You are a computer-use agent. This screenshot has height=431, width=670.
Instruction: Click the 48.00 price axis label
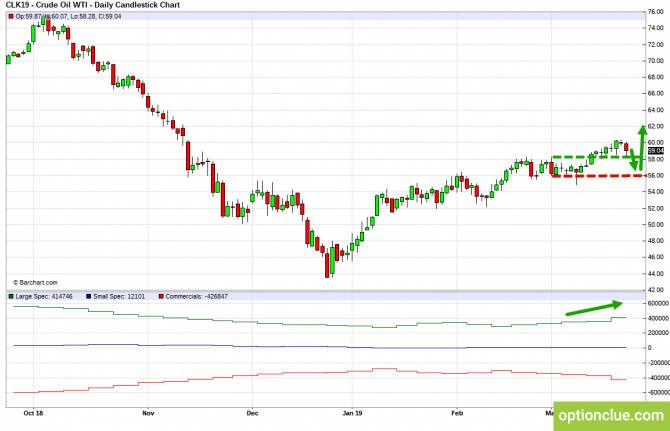655,240
